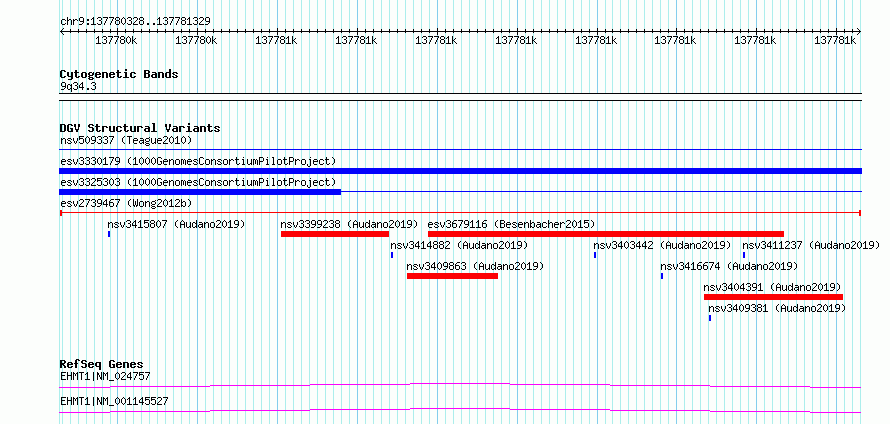
Task: Click the nsv3404391 (Audano2019) label
Action: [772, 287]
